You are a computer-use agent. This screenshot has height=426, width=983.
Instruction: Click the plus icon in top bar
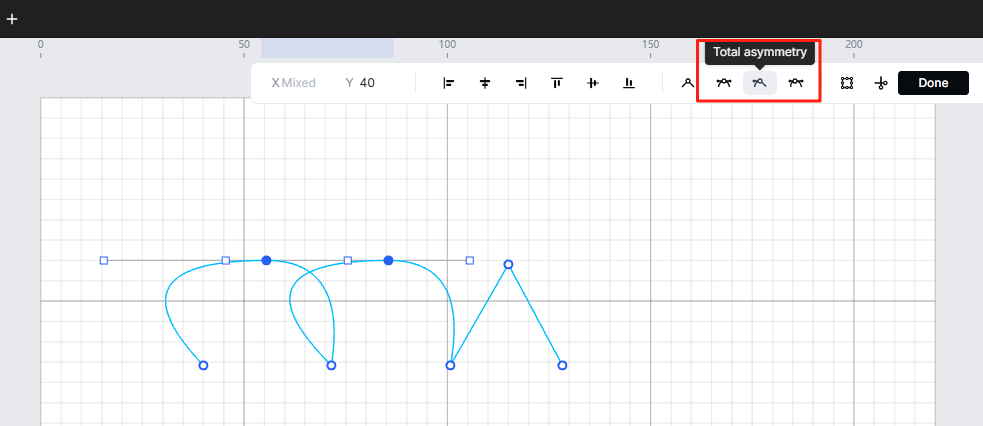12,19
